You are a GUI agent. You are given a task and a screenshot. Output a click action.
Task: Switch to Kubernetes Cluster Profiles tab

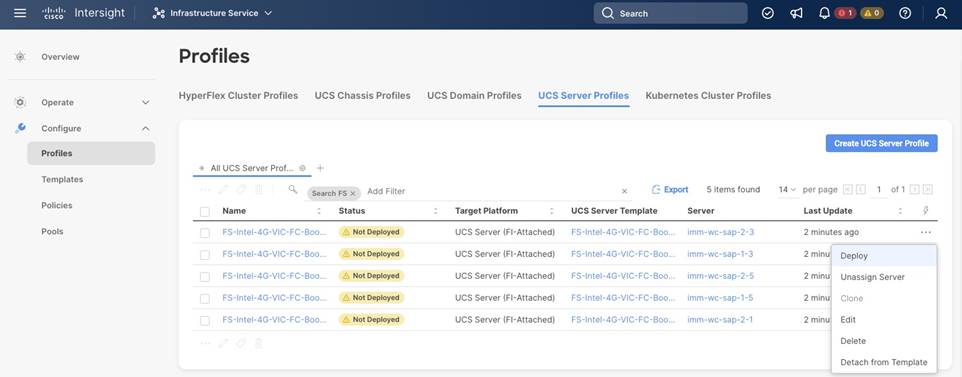(x=708, y=96)
